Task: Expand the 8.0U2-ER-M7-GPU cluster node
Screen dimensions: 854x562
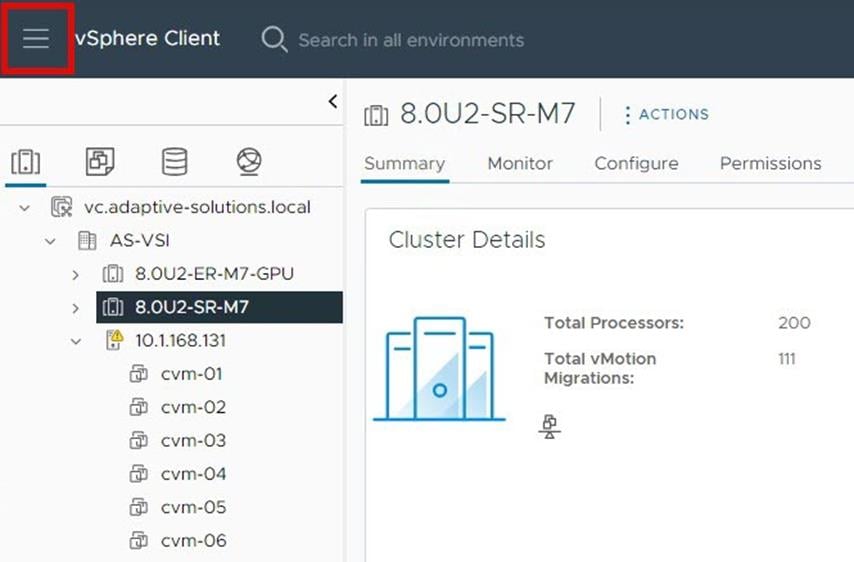Action: (76, 274)
